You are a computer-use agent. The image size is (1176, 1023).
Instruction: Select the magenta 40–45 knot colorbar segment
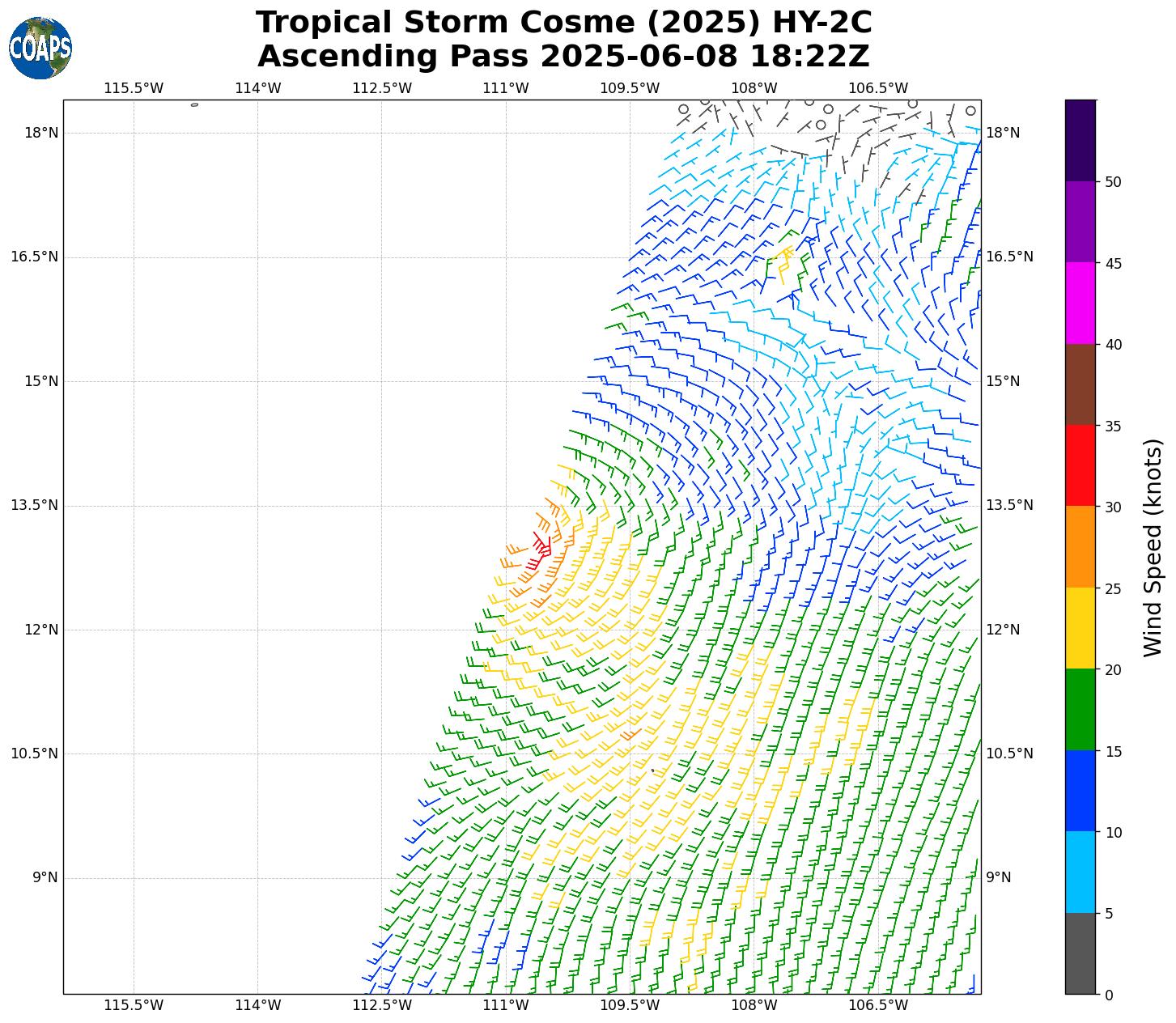pos(1080,303)
